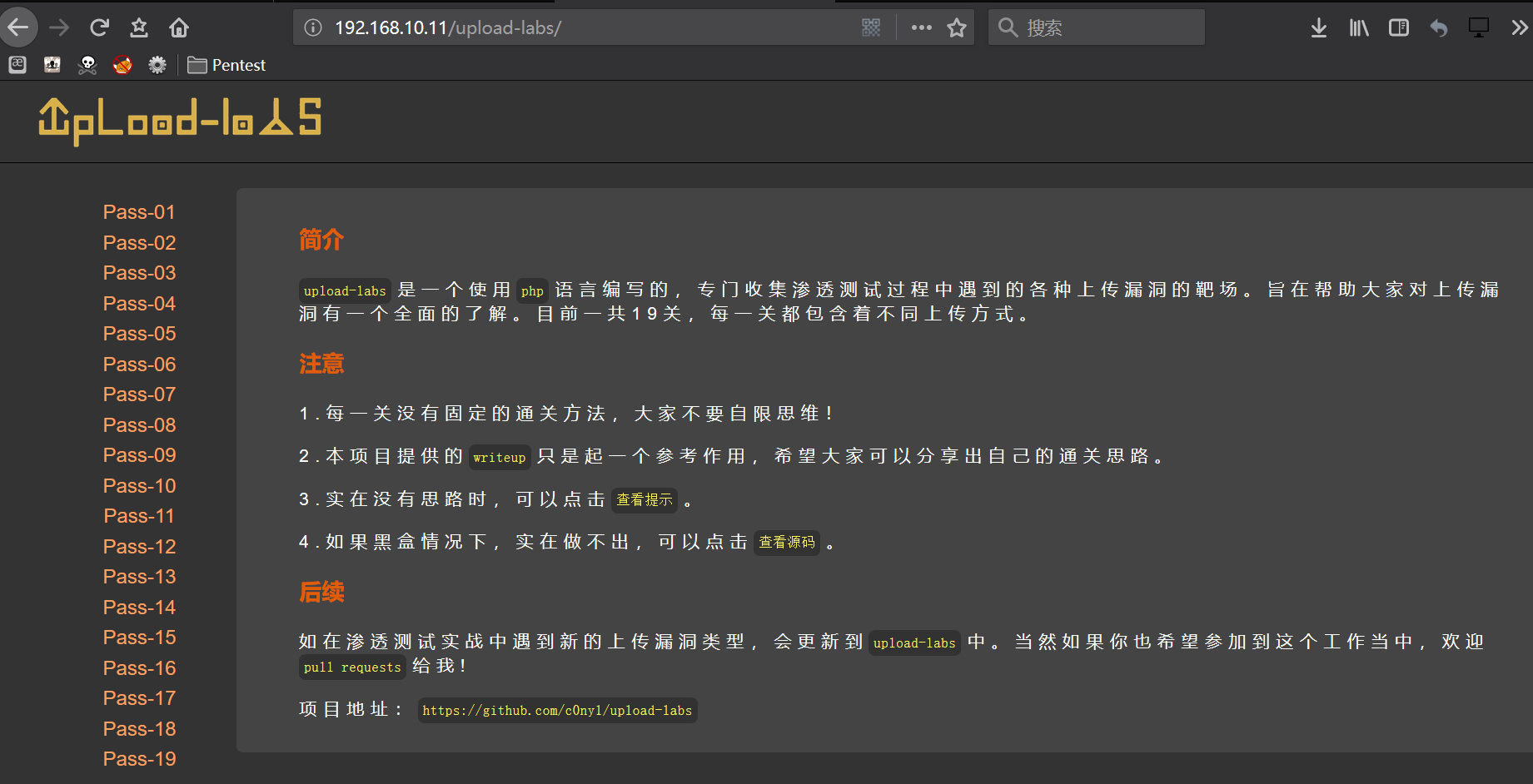The width and height of the screenshot is (1533, 784).
Task: Select Pass-18 in sidebar
Action: [139, 729]
